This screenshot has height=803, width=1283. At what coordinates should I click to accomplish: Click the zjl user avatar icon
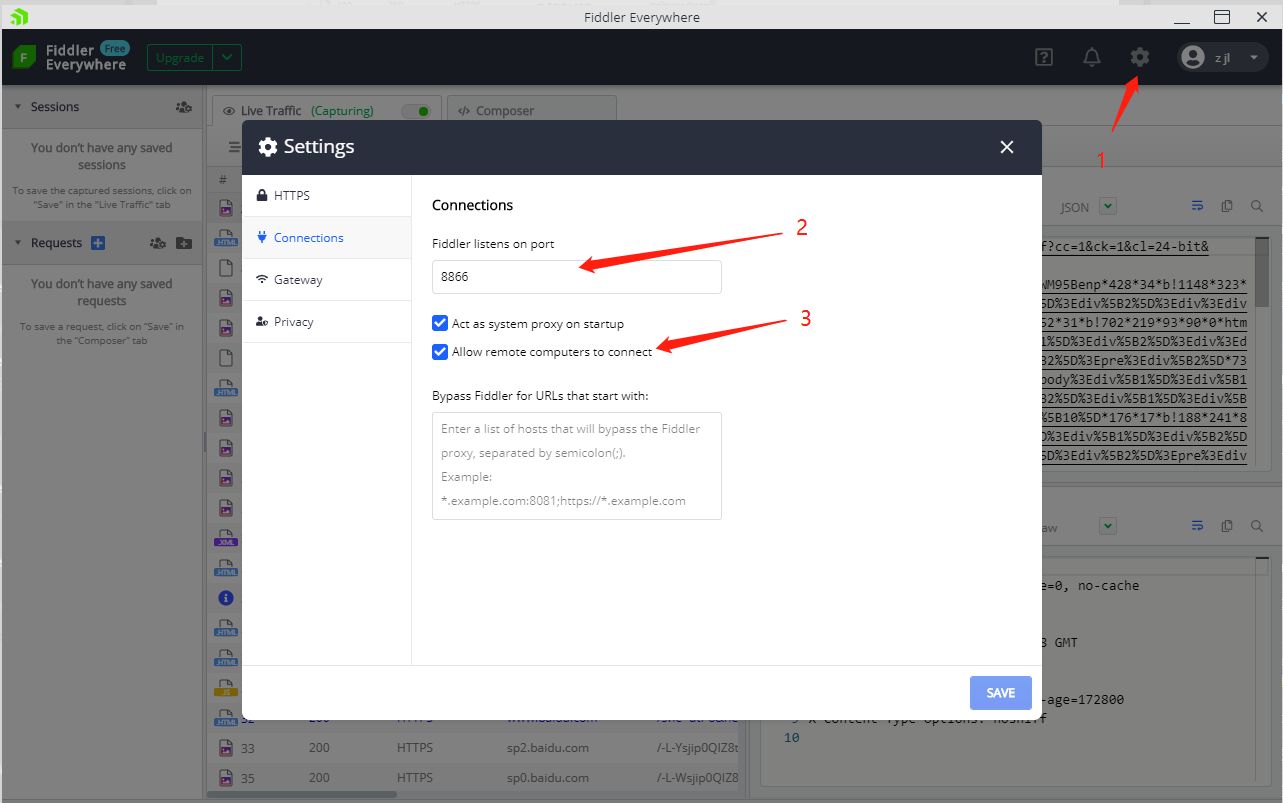1192,57
